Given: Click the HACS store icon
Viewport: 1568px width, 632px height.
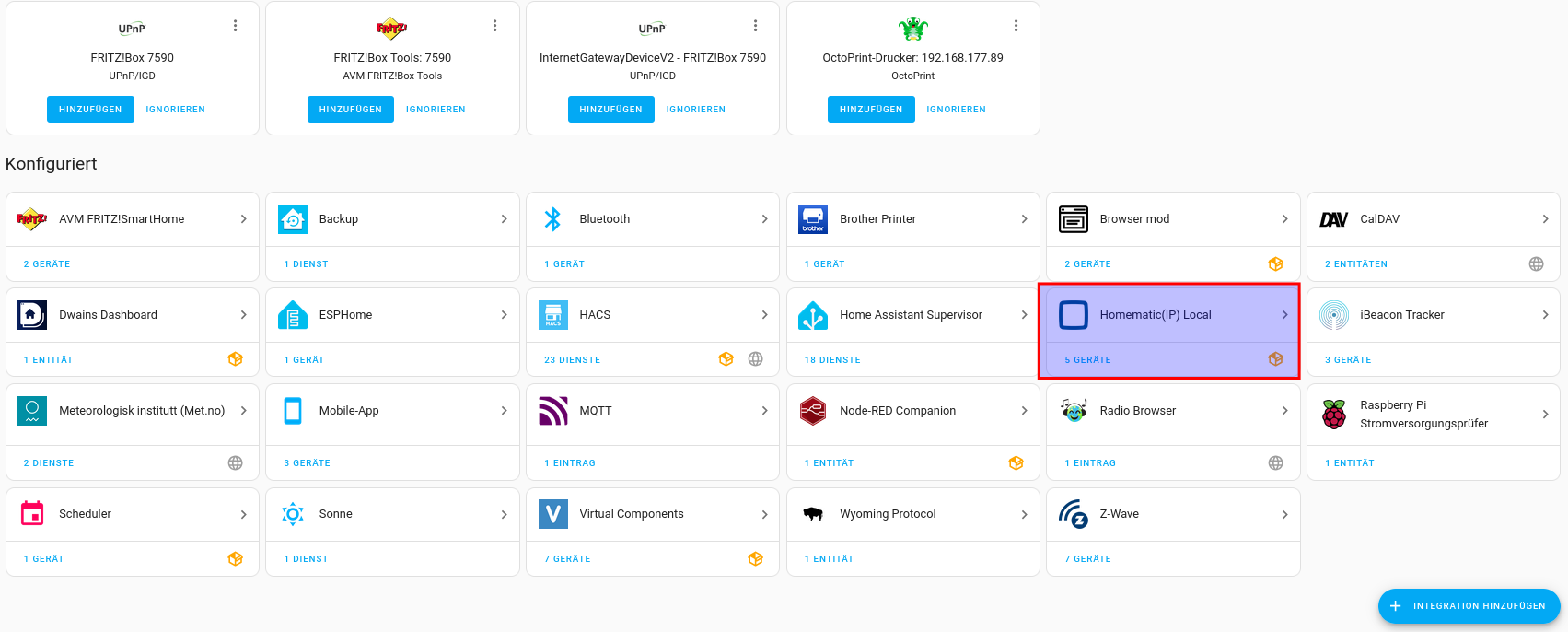Looking at the screenshot, I should [x=552, y=315].
